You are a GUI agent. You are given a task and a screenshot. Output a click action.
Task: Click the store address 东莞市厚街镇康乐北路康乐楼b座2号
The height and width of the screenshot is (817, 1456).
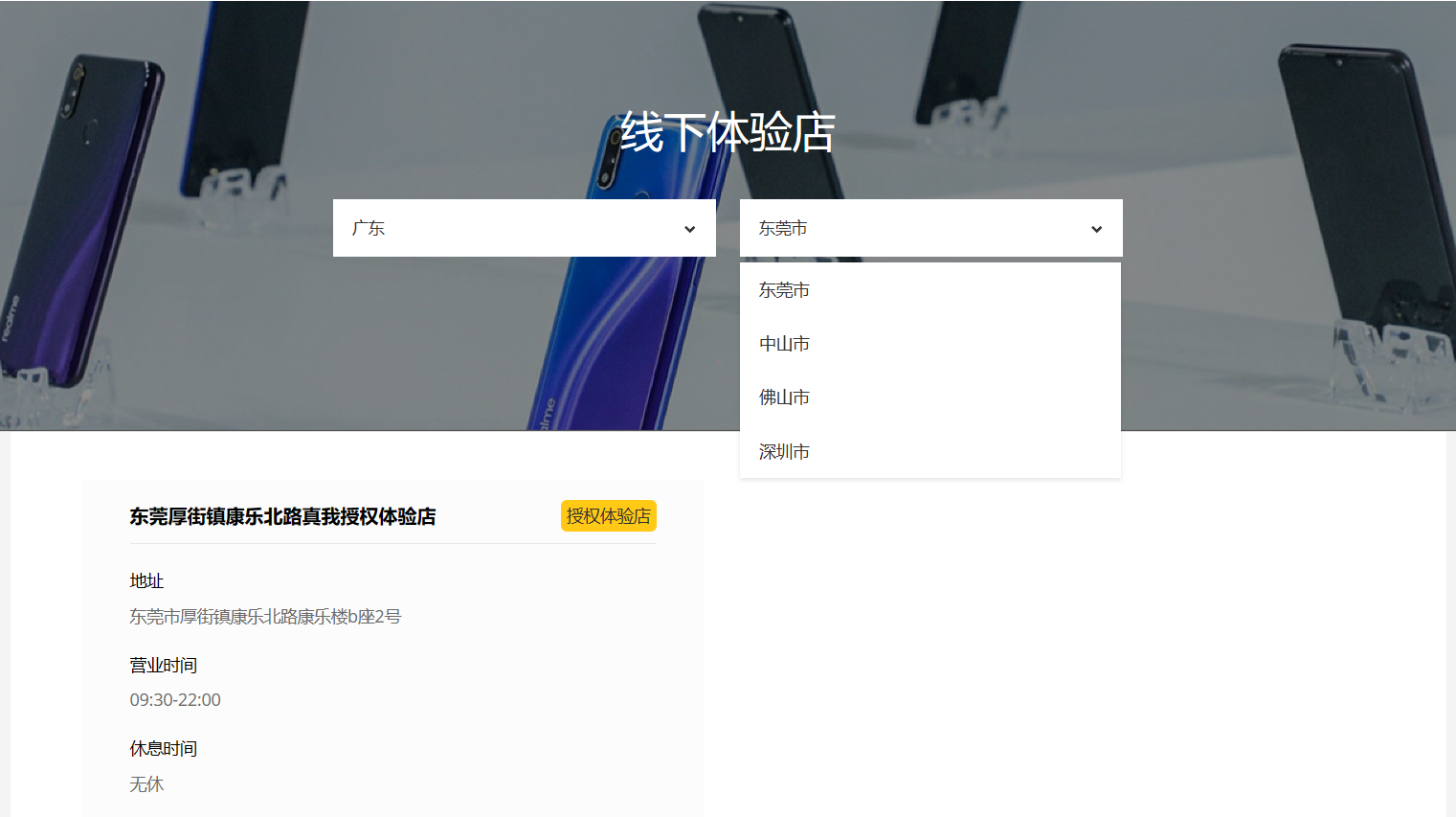click(x=265, y=617)
